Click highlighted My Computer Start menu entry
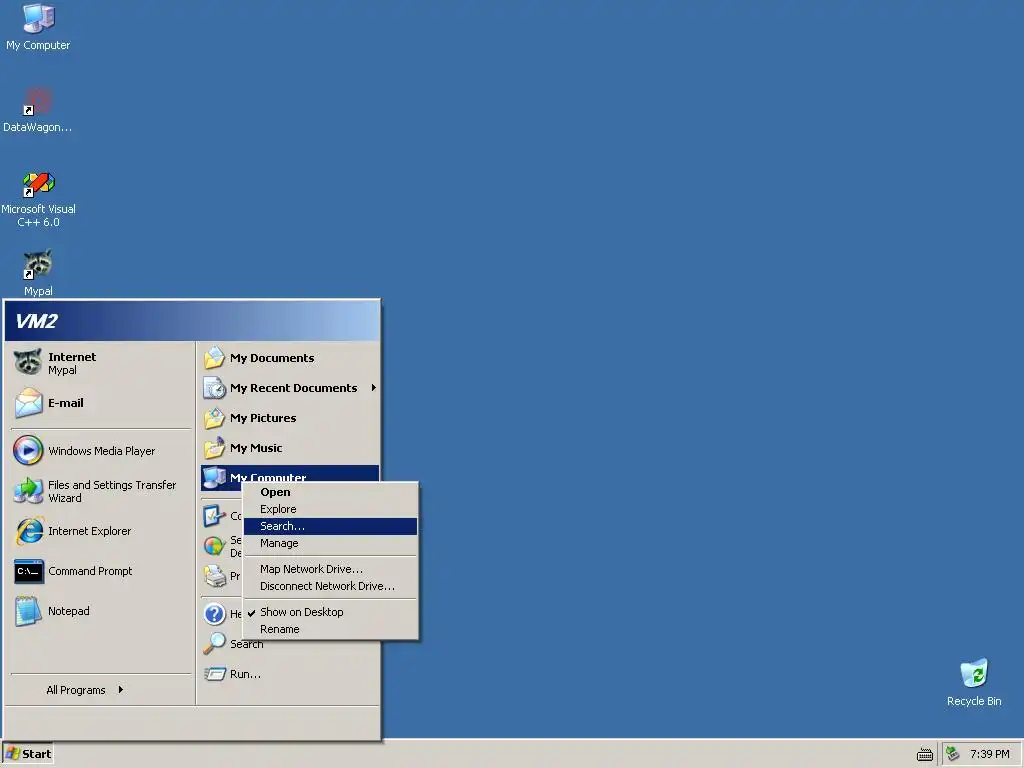 (x=290, y=474)
